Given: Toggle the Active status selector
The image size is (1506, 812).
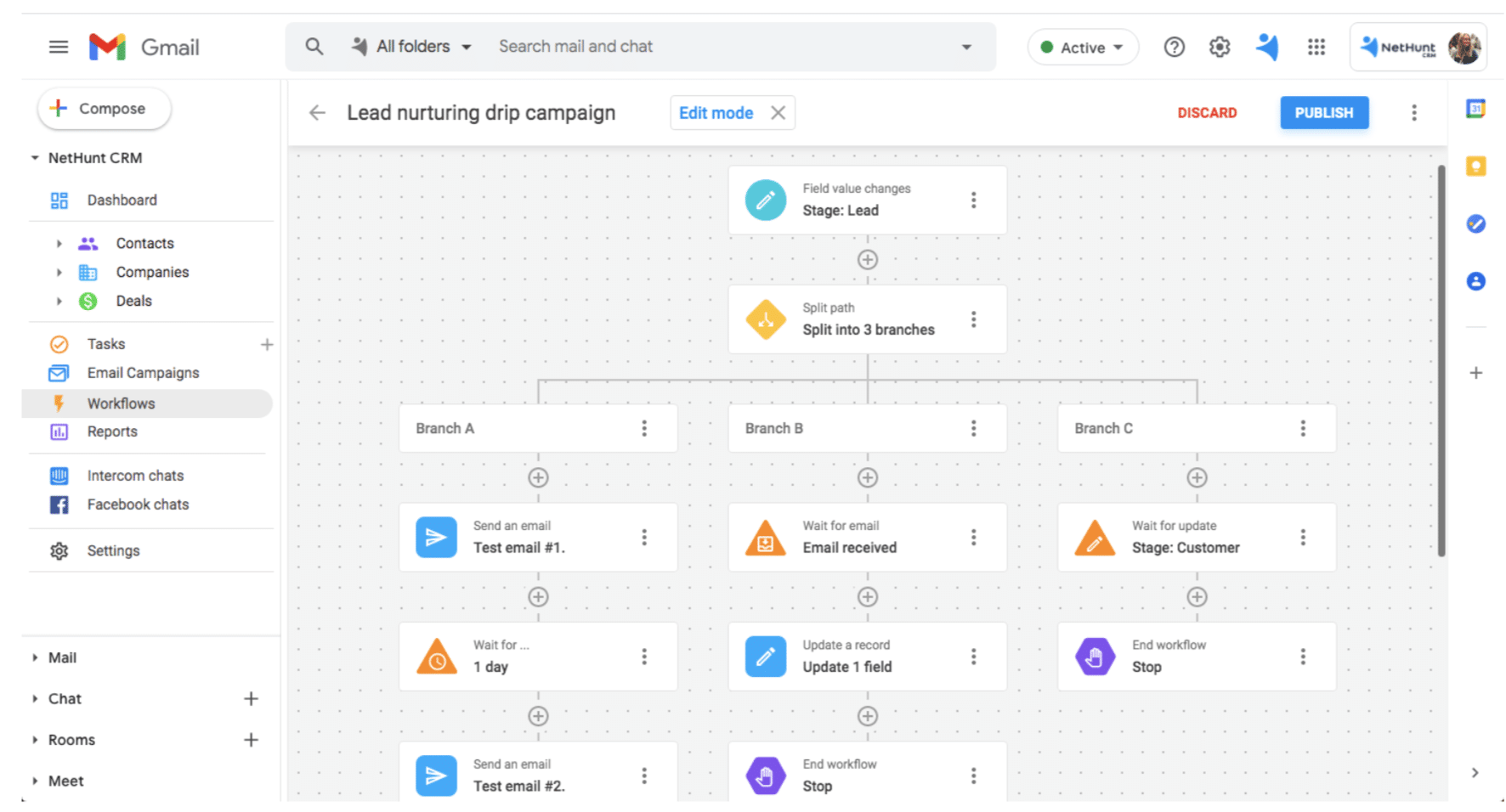Looking at the screenshot, I should (x=1082, y=47).
